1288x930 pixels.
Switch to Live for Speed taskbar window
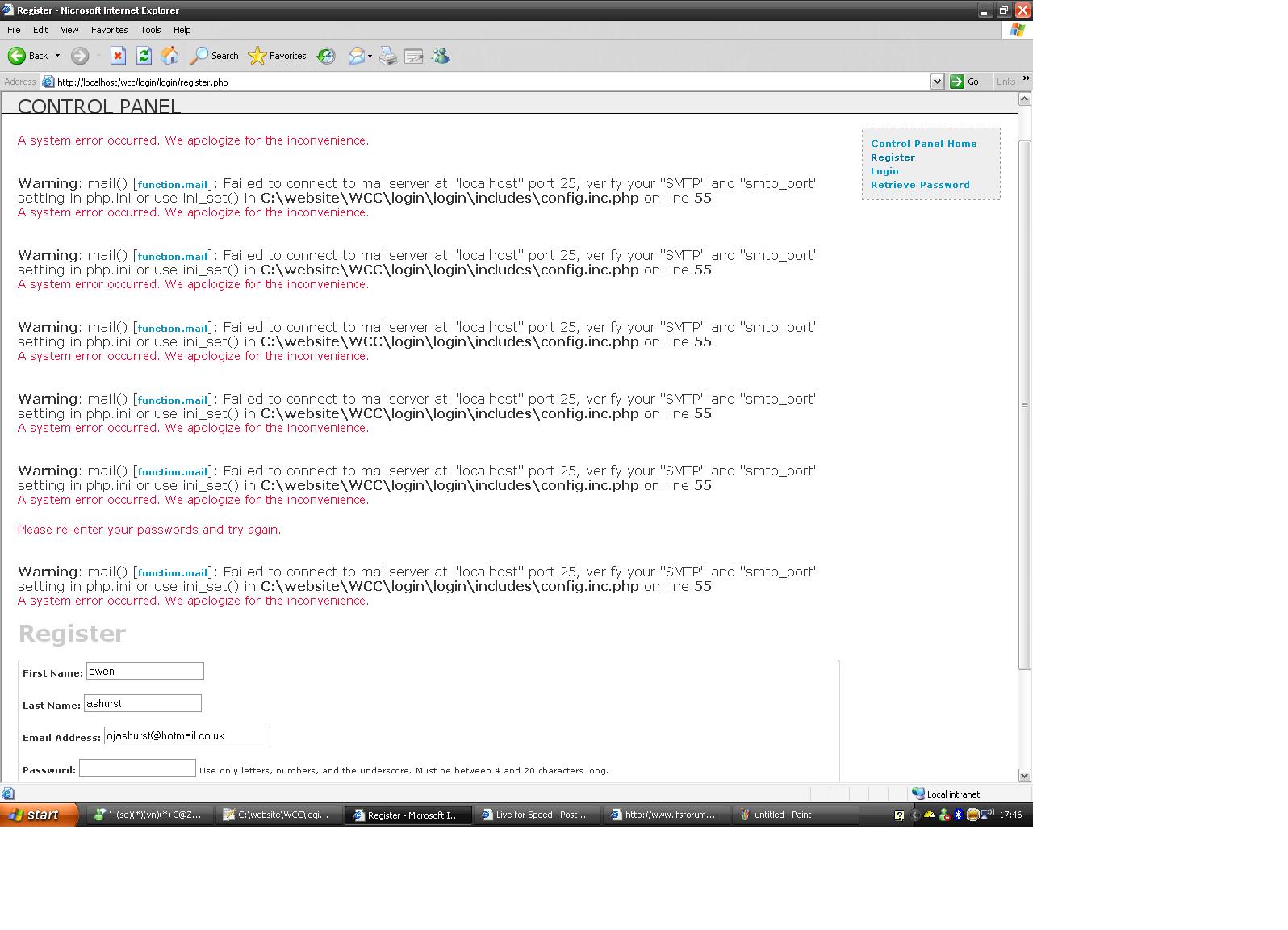[537, 815]
